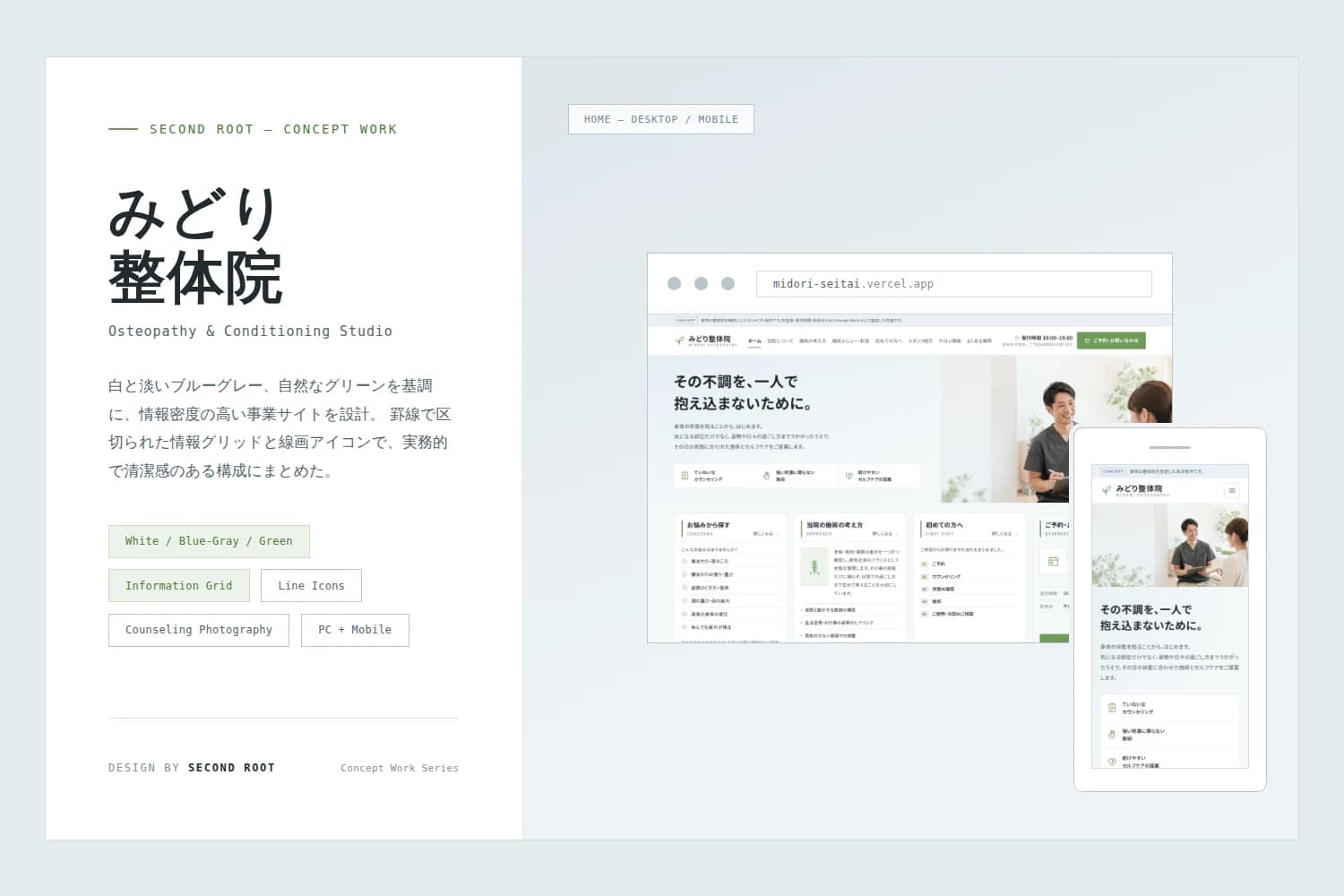Click CONCEPT badge atop desktop site banner

click(685, 320)
